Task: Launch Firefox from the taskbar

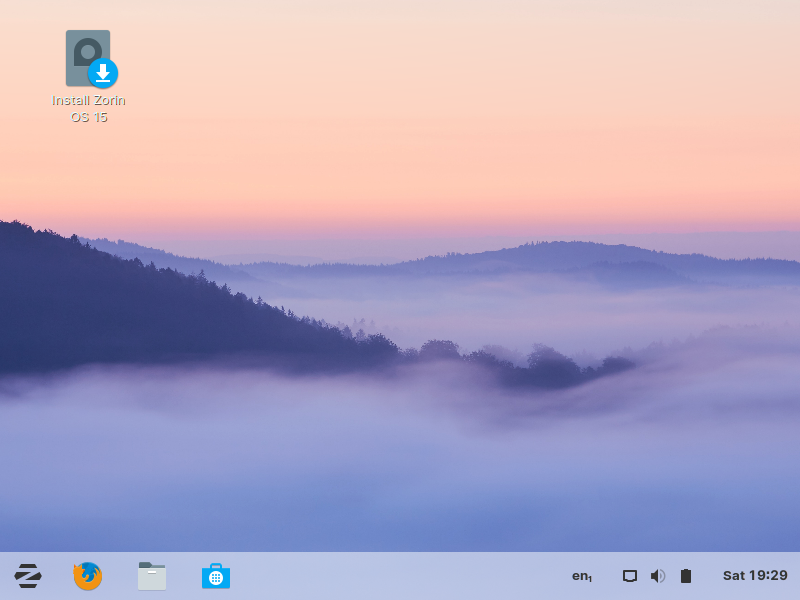Action: pos(88,576)
